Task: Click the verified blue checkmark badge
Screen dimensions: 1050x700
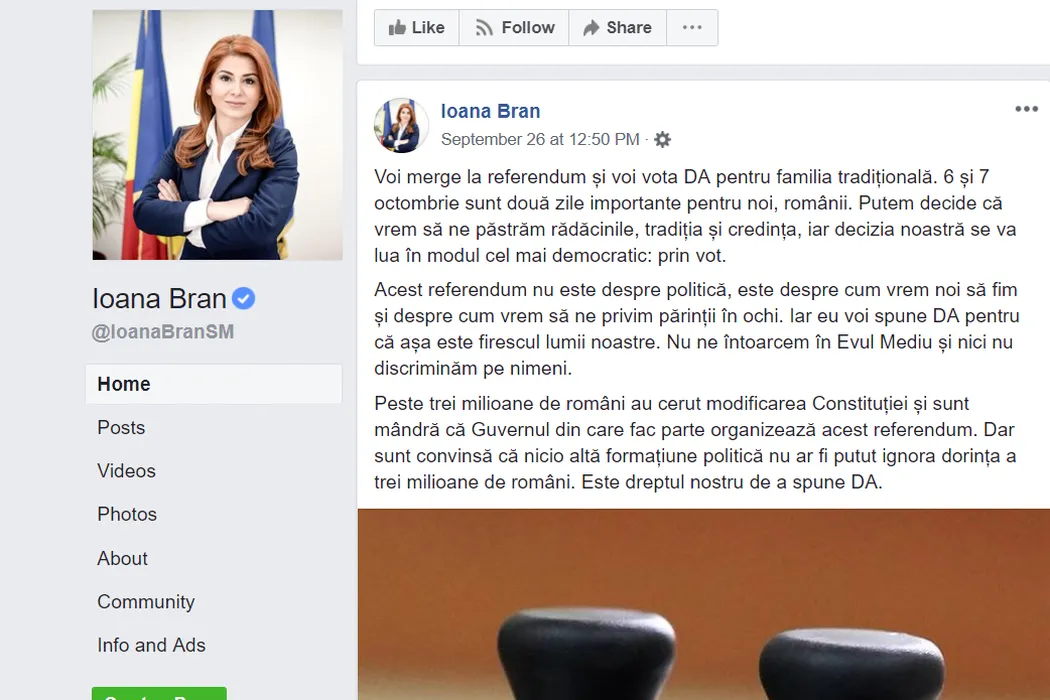Action: 244,298
